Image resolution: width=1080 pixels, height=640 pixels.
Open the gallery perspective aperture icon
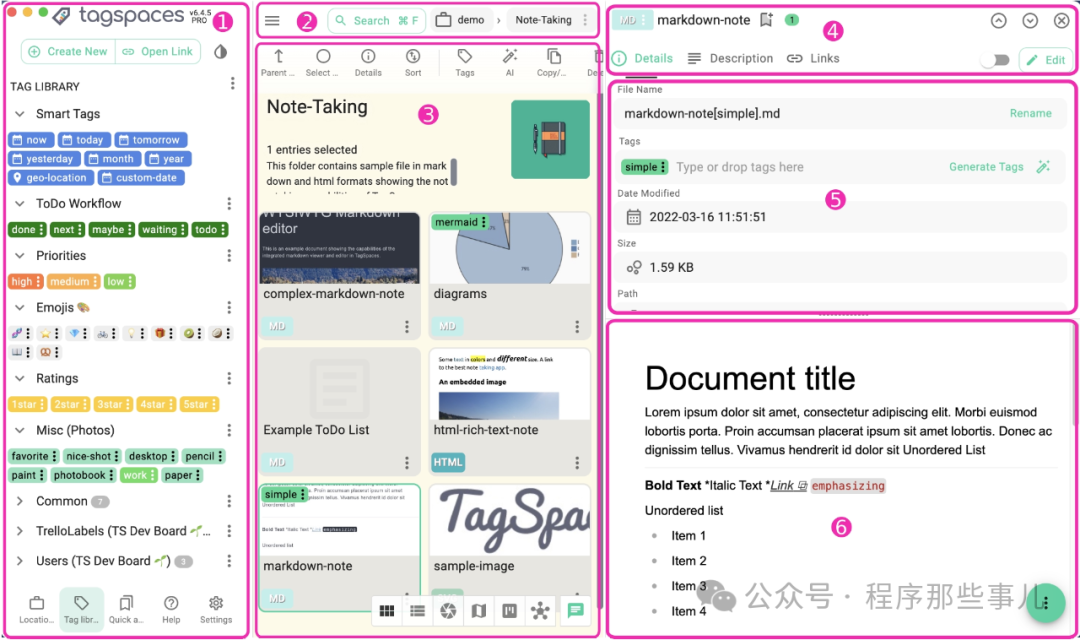(x=448, y=610)
